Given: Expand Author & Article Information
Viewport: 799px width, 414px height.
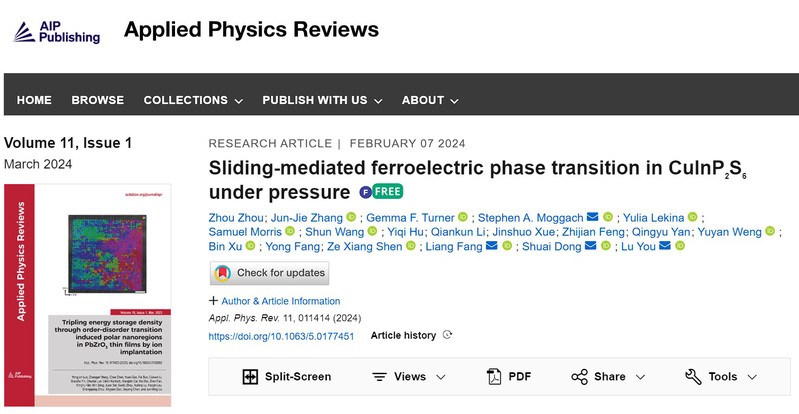Looking at the screenshot, I should pyautogui.click(x=274, y=301).
